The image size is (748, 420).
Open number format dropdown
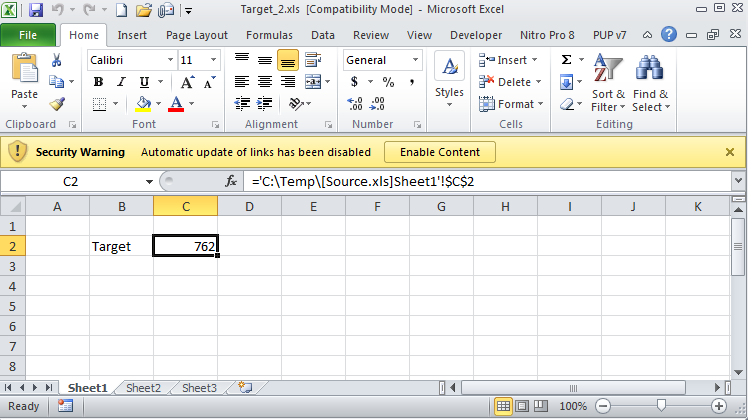click(x=416, y=60)
